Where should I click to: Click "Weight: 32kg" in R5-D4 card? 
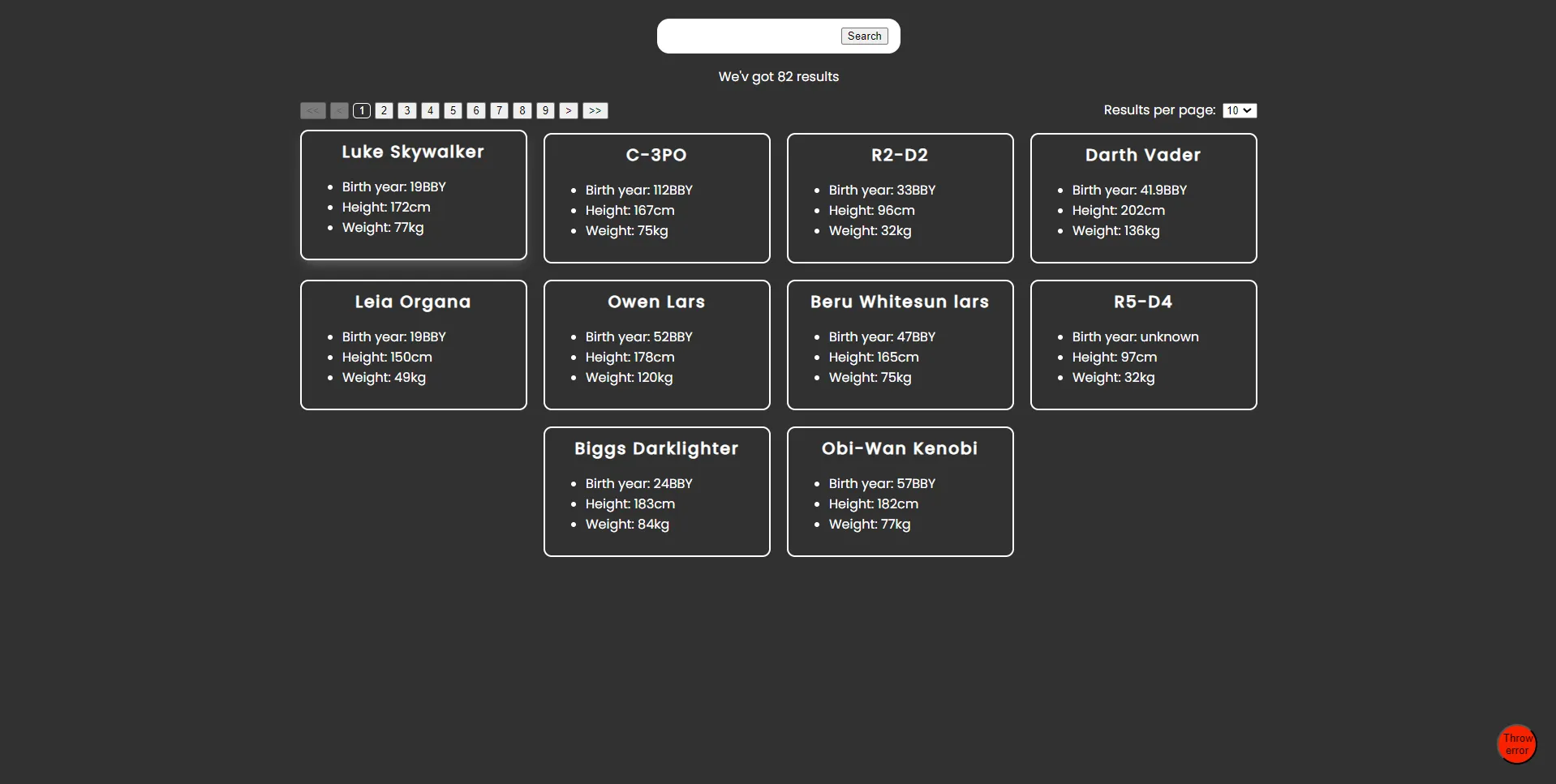click(x=1114, y=377)
